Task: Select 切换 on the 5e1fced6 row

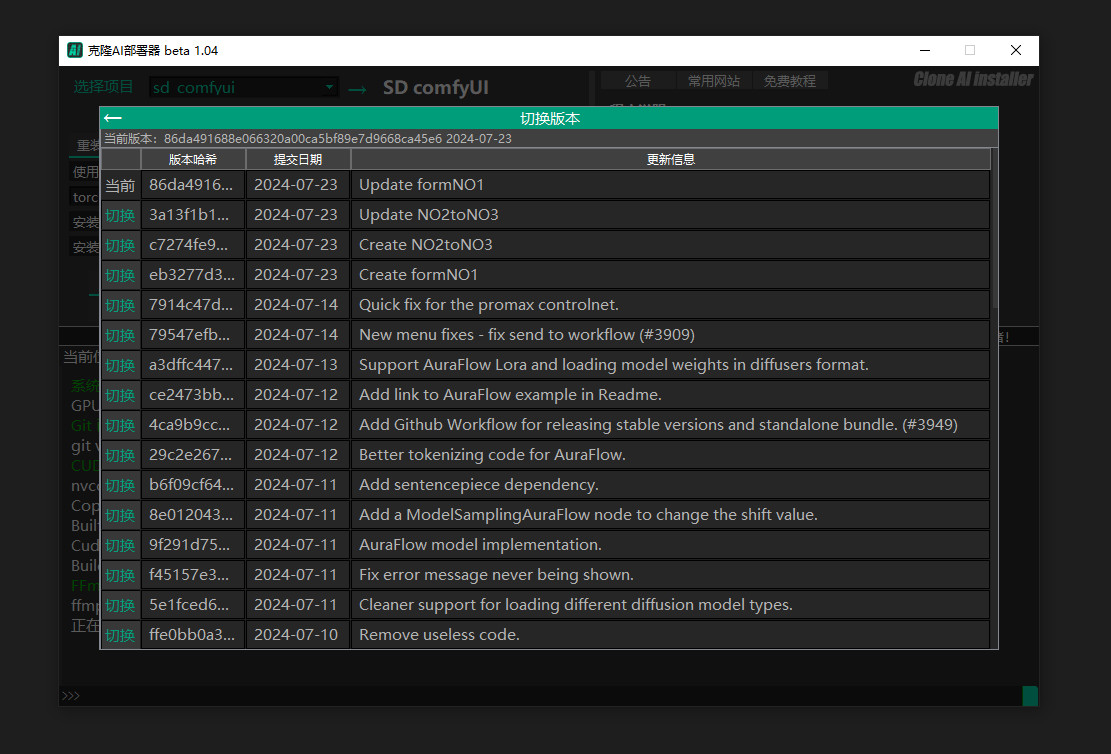Action: point(120,604)
